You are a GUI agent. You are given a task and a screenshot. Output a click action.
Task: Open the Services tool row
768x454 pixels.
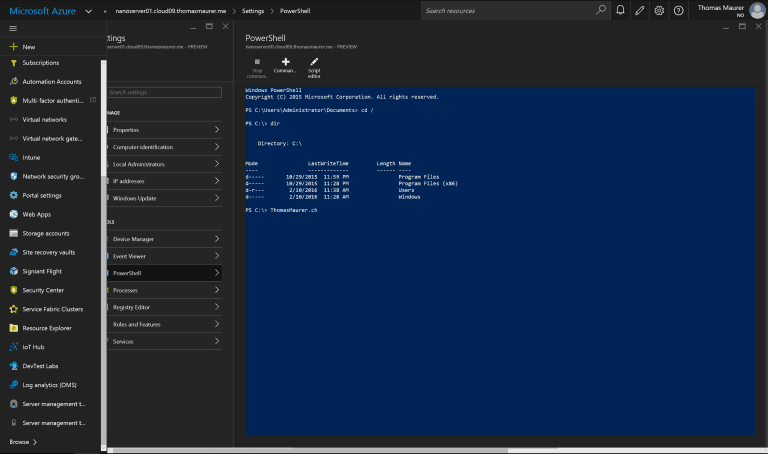point(164,341)
